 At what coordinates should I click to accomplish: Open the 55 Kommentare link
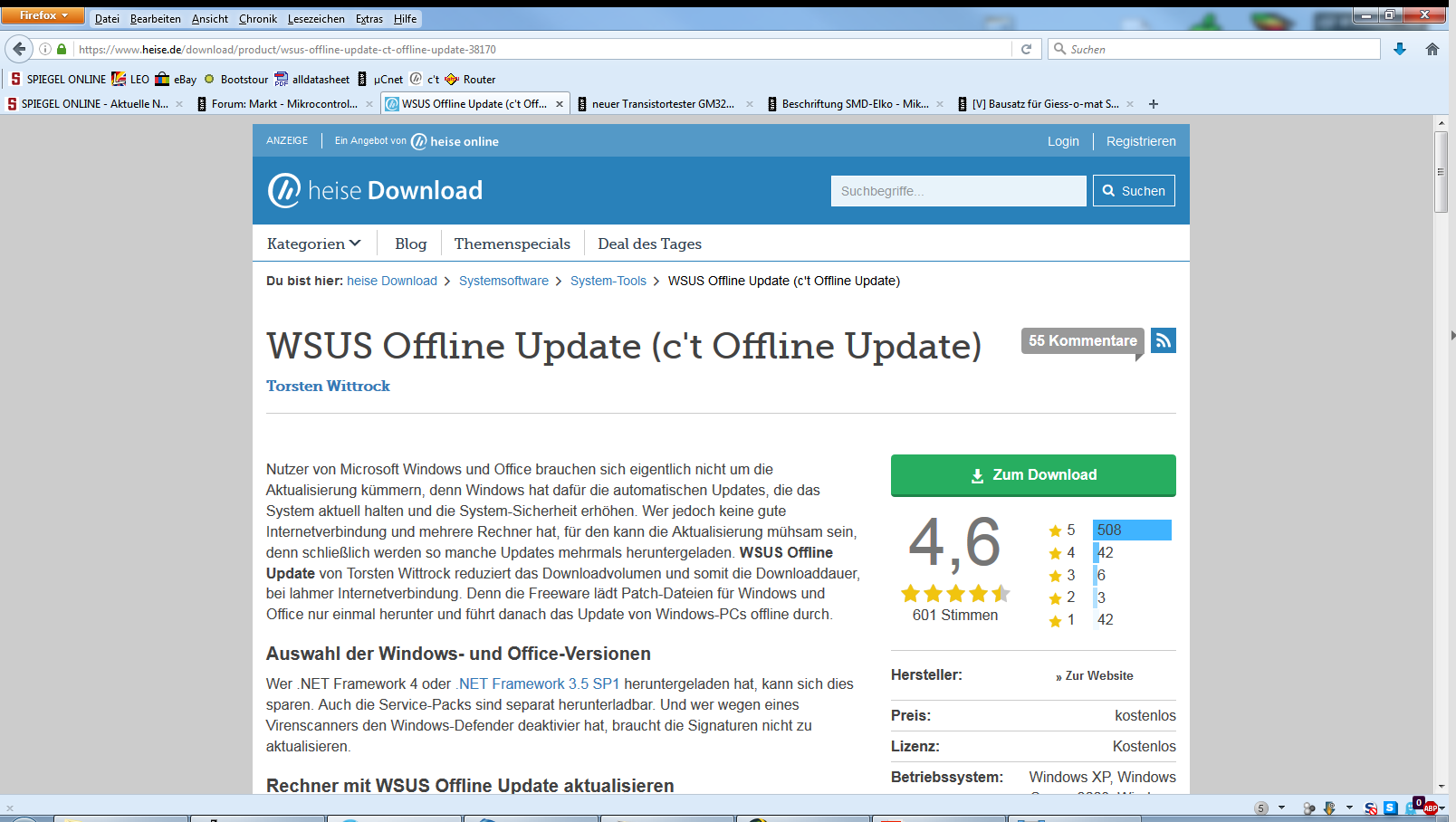pos(1083,340)
